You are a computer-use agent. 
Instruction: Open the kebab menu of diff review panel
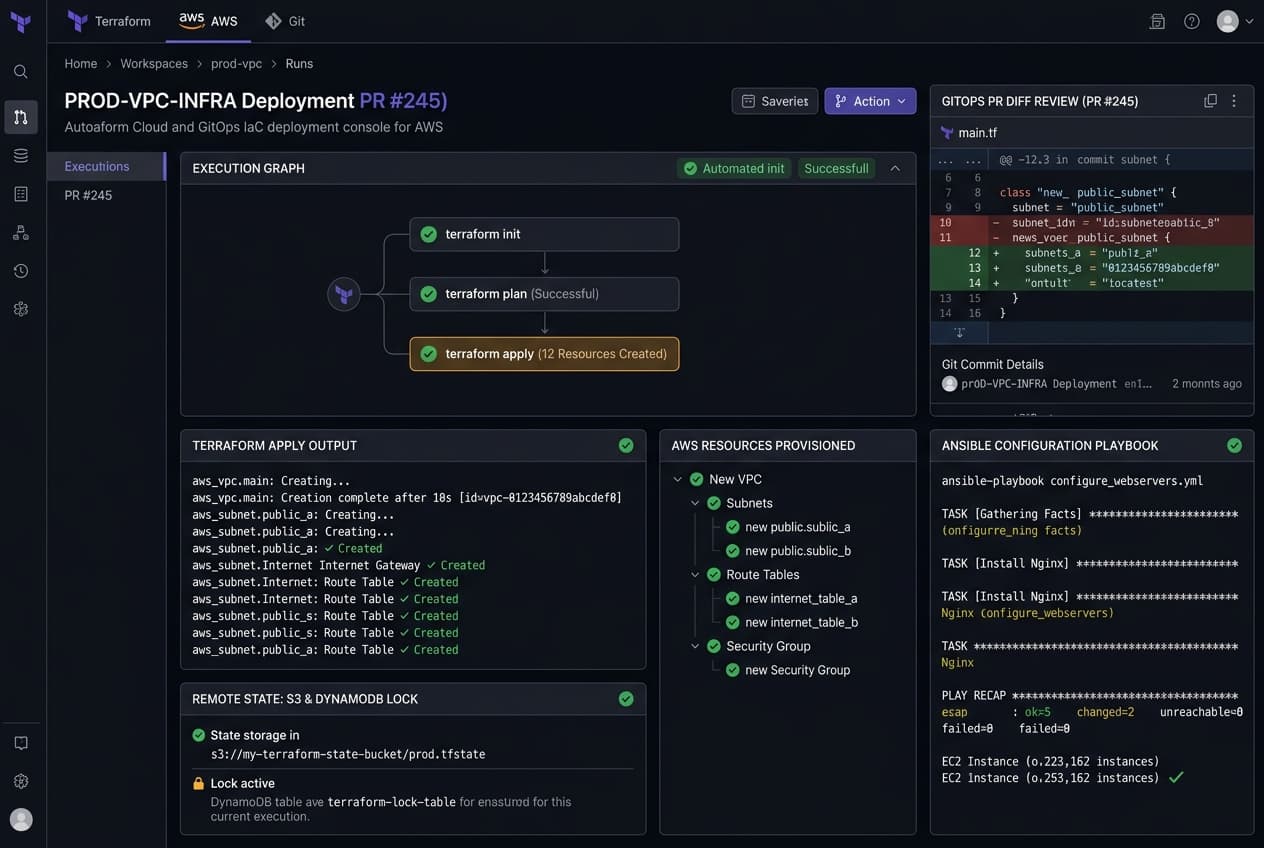1234,101
